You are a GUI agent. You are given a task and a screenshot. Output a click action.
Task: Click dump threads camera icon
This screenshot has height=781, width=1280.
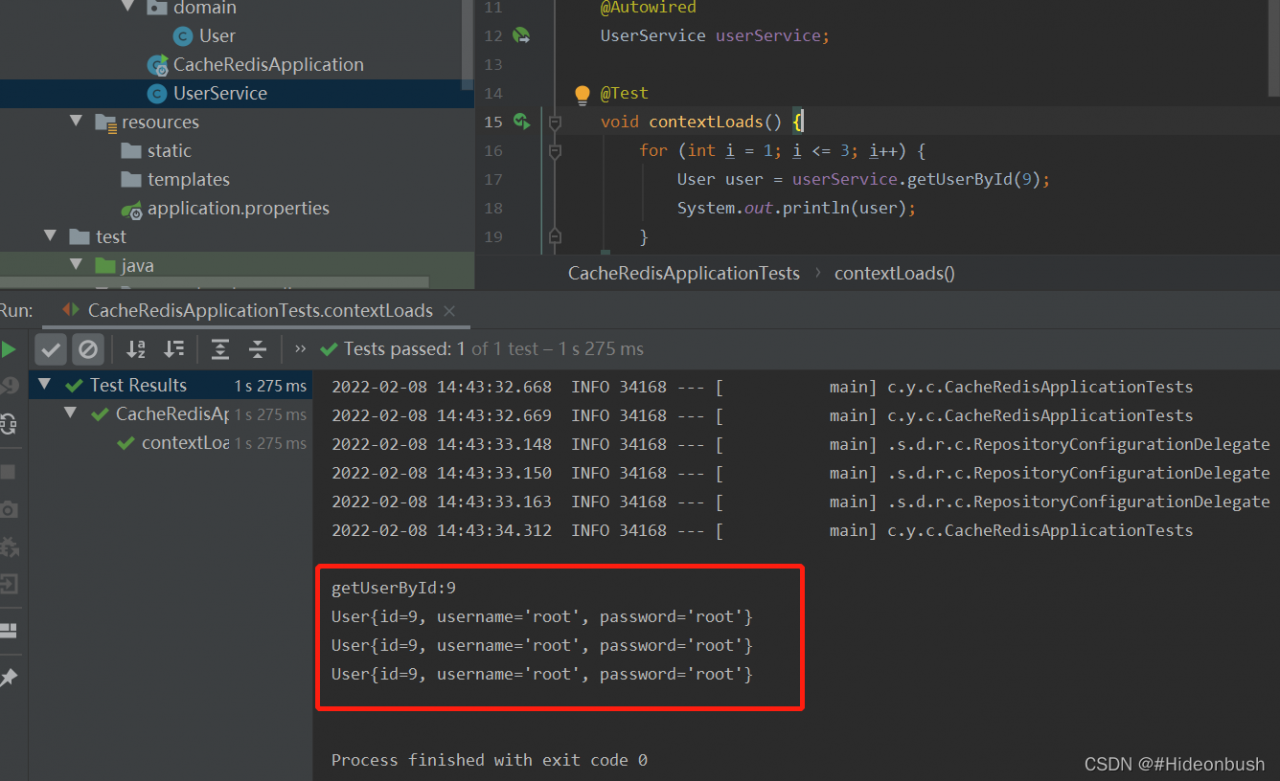pos(8,510)
